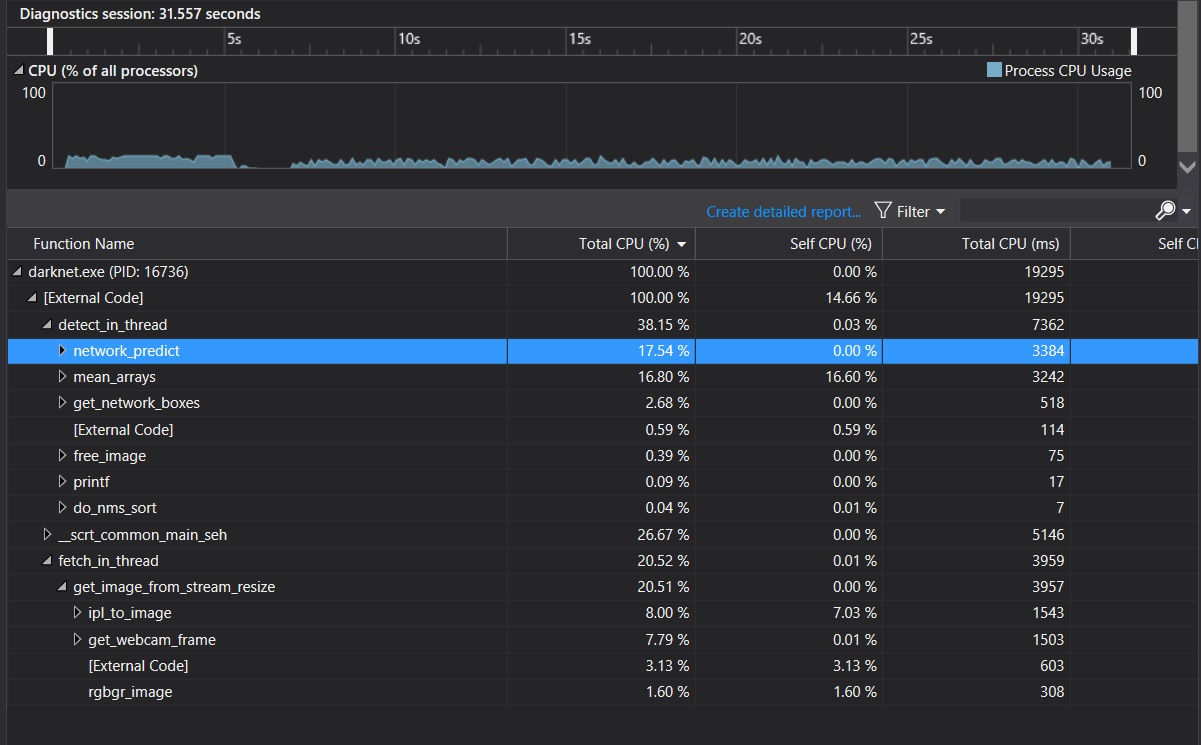Collapse top-level External Code node

(x=32, y=298)
